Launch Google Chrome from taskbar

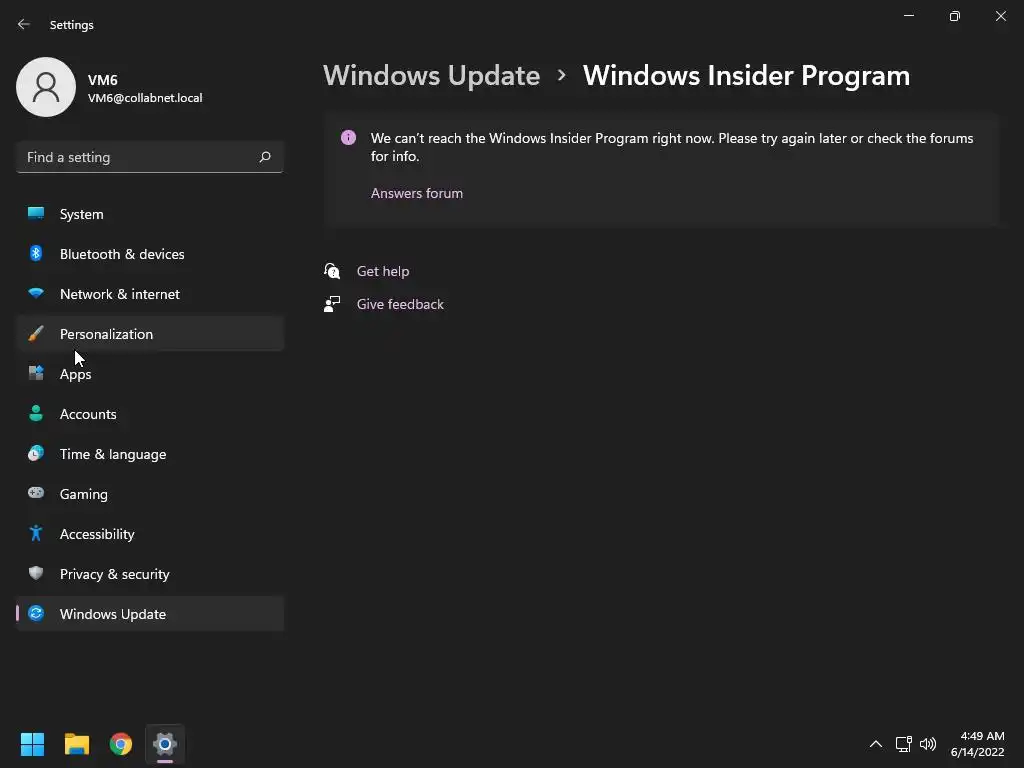[121, 744]
